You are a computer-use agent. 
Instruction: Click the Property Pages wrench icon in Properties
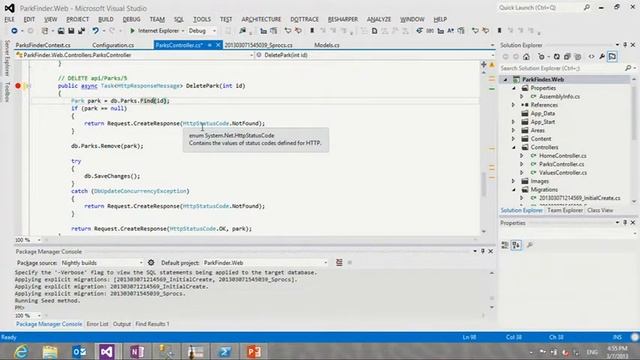coord(529,245)
